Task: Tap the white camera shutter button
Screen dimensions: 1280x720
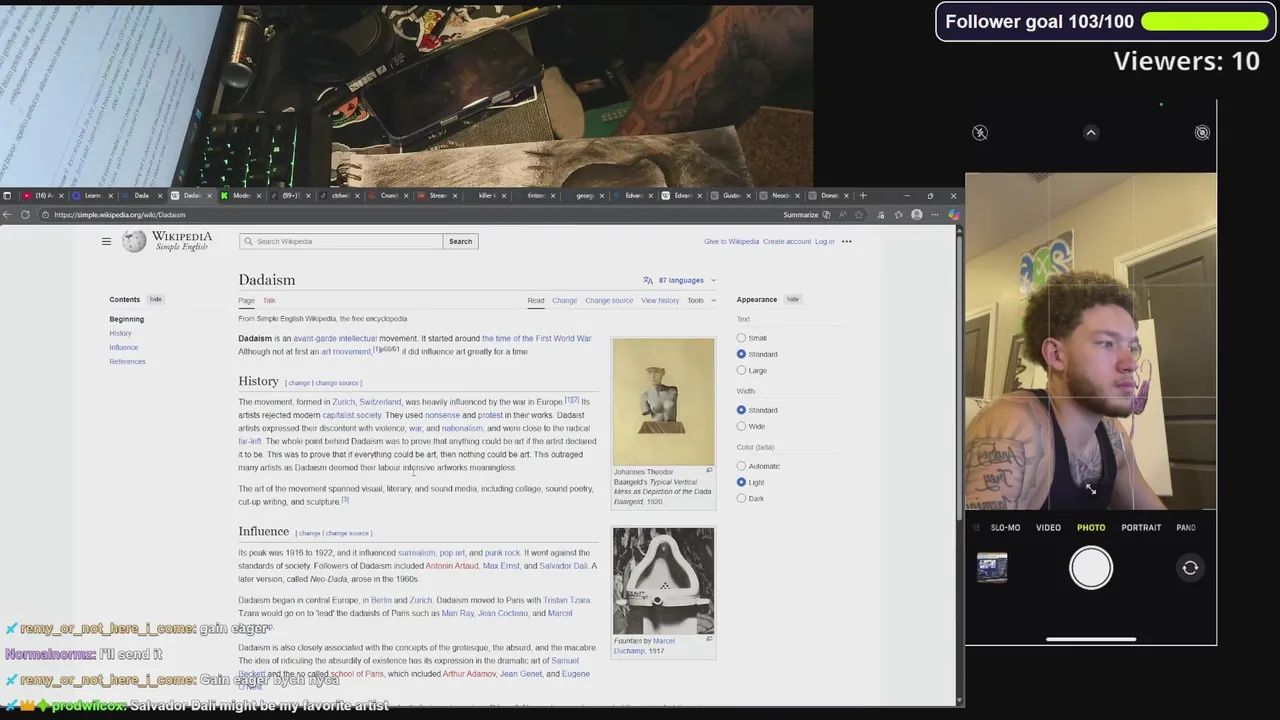Action: (1091, 568)
